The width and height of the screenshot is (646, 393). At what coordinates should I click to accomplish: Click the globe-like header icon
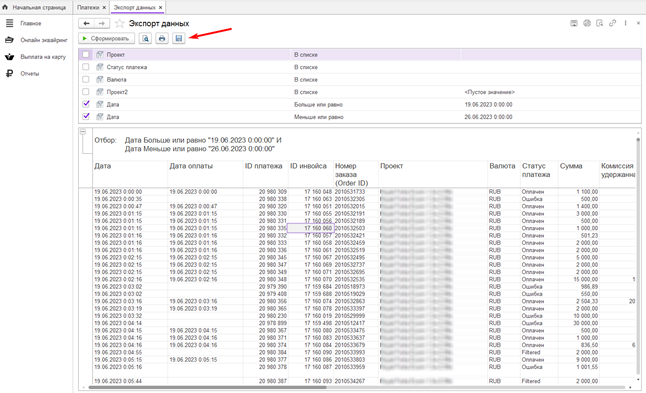point(587,23)
